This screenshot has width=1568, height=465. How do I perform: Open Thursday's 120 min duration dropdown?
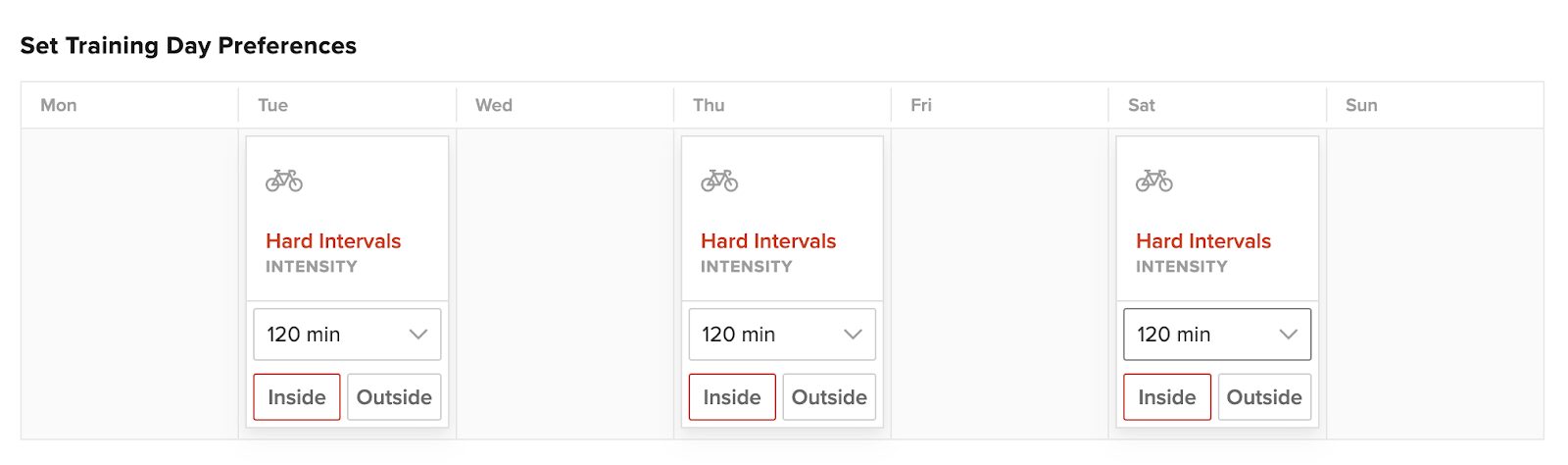782,335
